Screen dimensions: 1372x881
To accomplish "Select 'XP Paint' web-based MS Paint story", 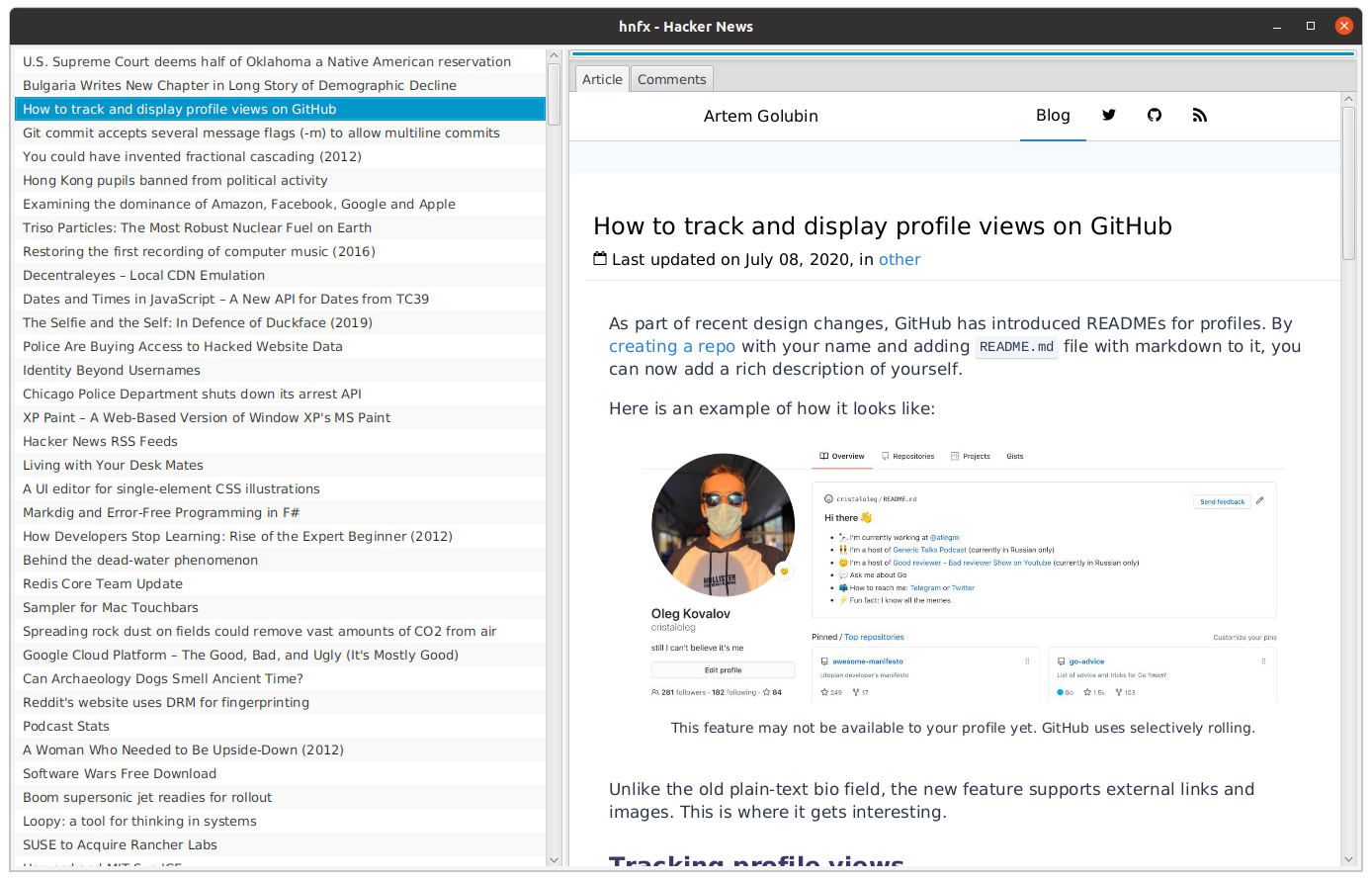I will pyautogui.click(x=280, y=417).
